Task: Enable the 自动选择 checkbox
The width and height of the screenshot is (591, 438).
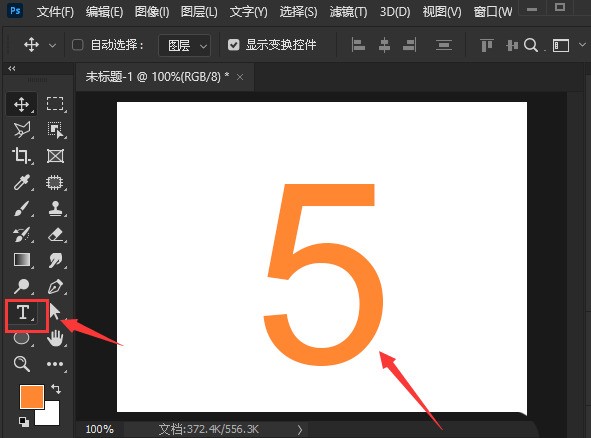Action: click(x=77, y=45)
